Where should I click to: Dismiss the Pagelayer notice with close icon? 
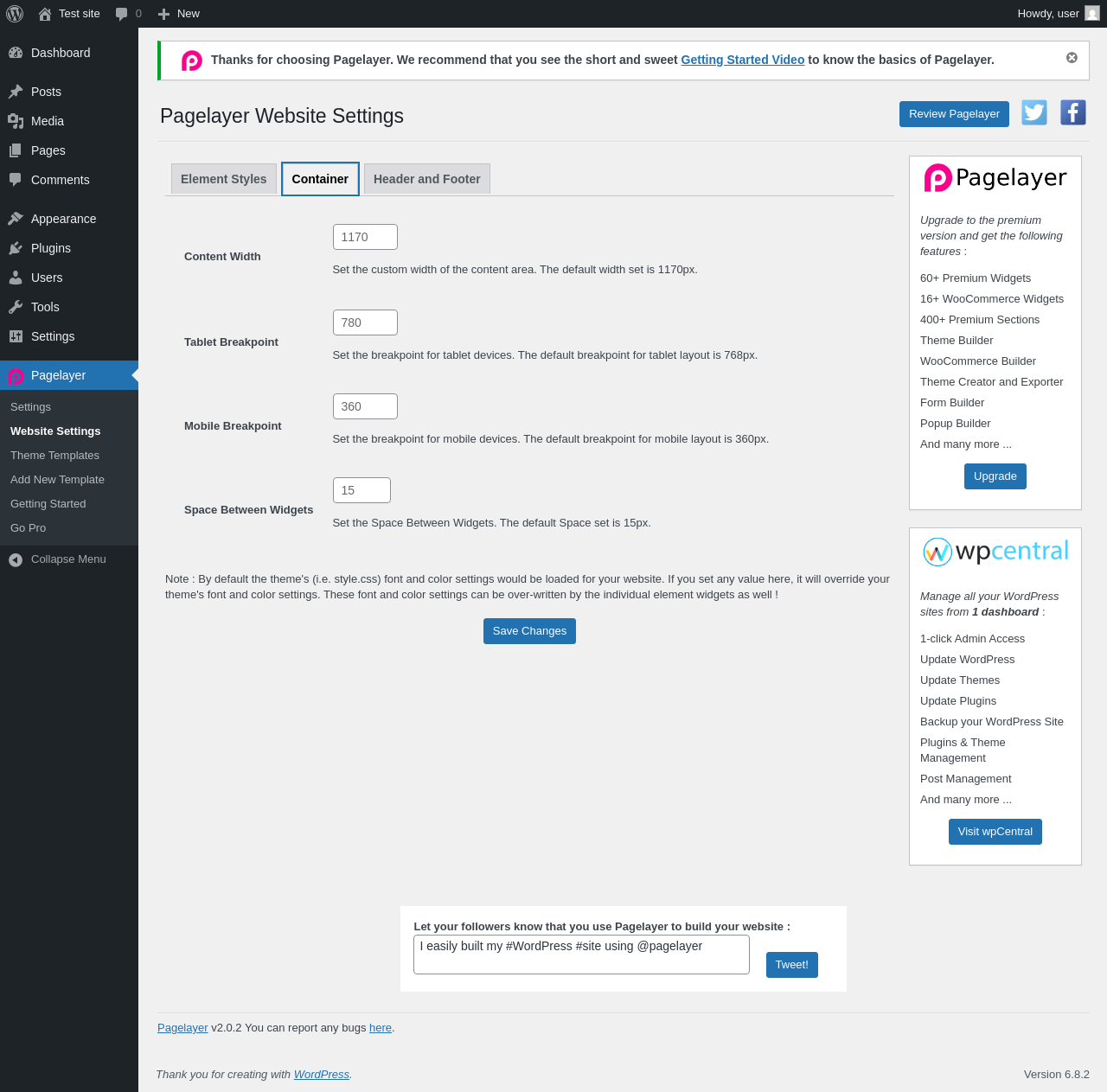point(1072,58)
